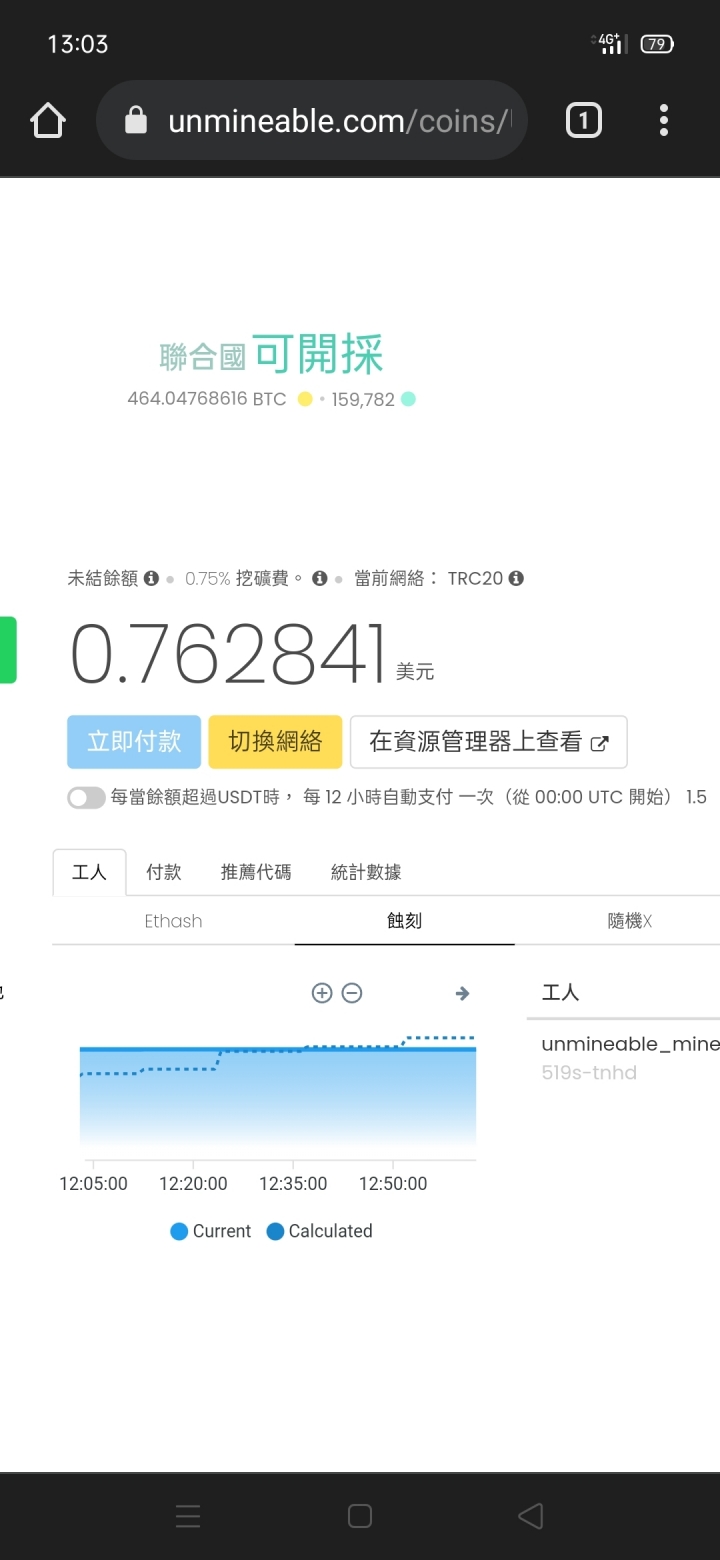720x1560 pixels.
Task: Open the 推薦代碼 tab
Action: (256, 872)
